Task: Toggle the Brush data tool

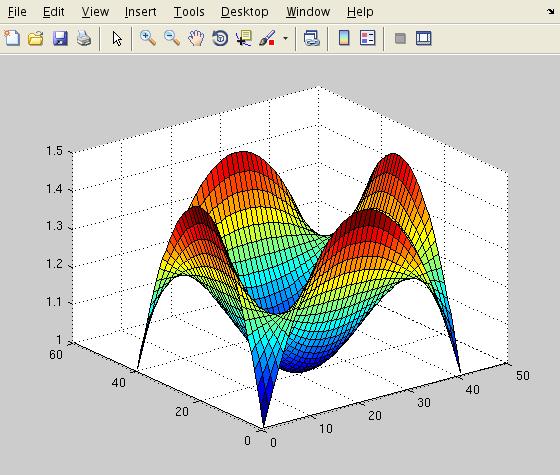Action: pyautogui.click(x=268, y=38)
